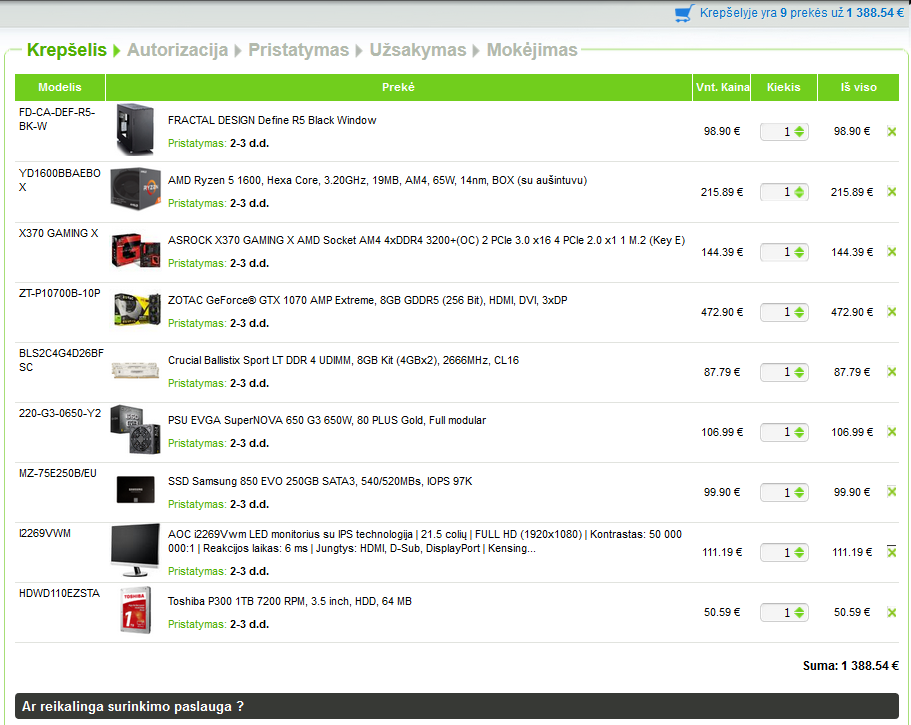Screen dimensions: 911x725
Task: Open cart summary link showing 9 prekės
Action: click(x=802, y=13)
